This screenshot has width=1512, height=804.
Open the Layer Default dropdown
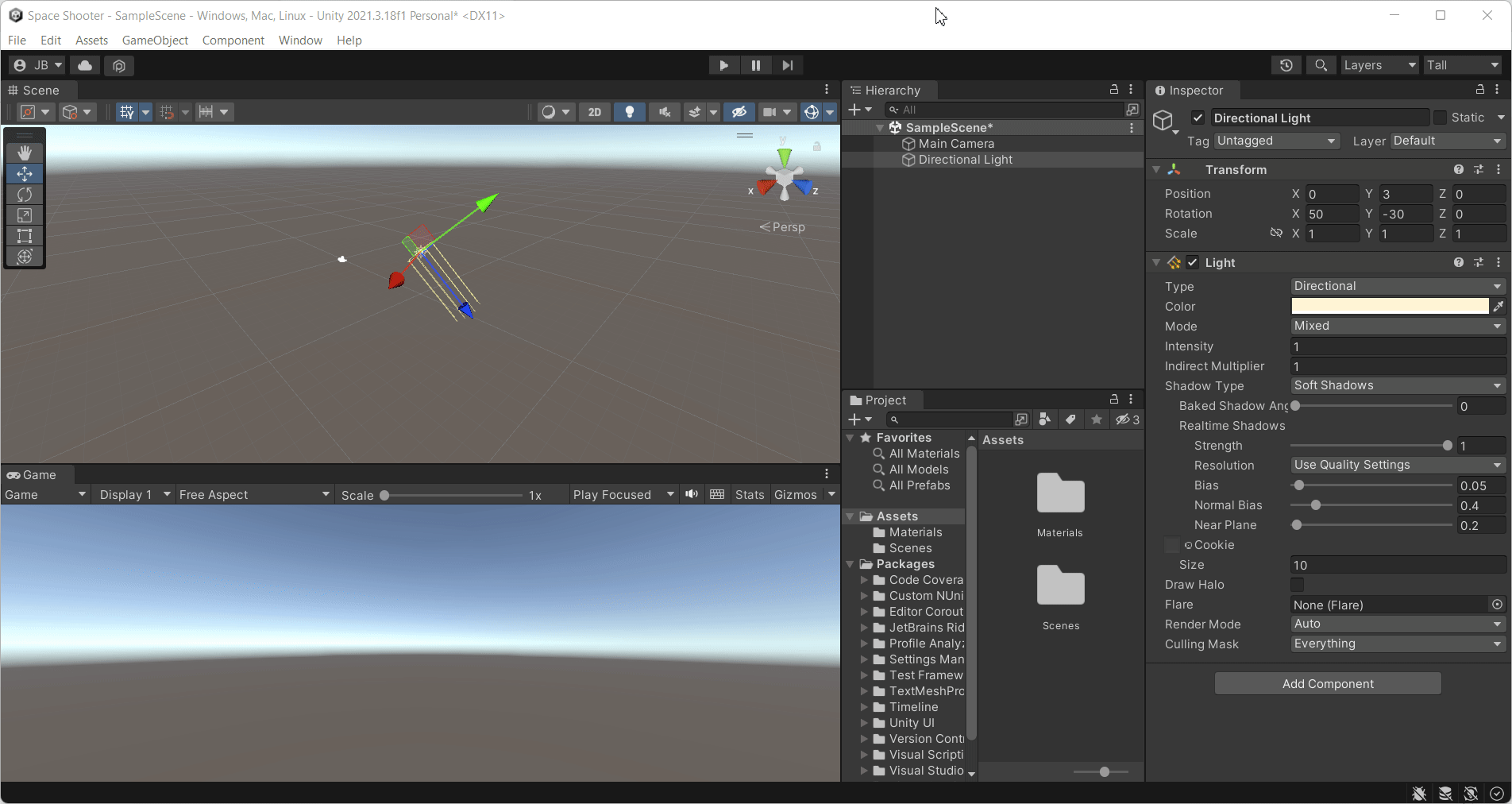click(x=1447, y=141)
